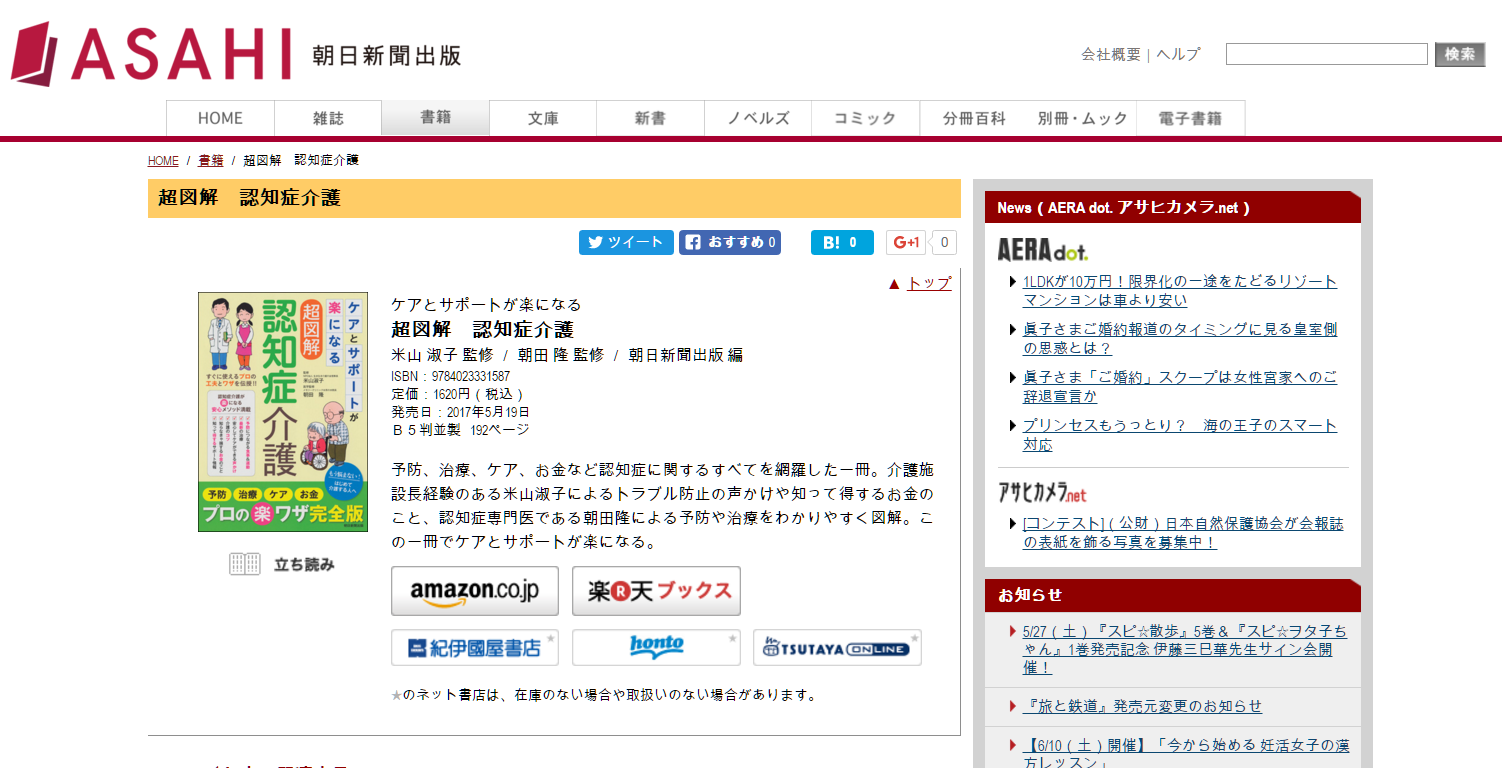Open the 新書 navigation tab
The height and width of the screenshot is (768, 1502).
click(650, 118)
